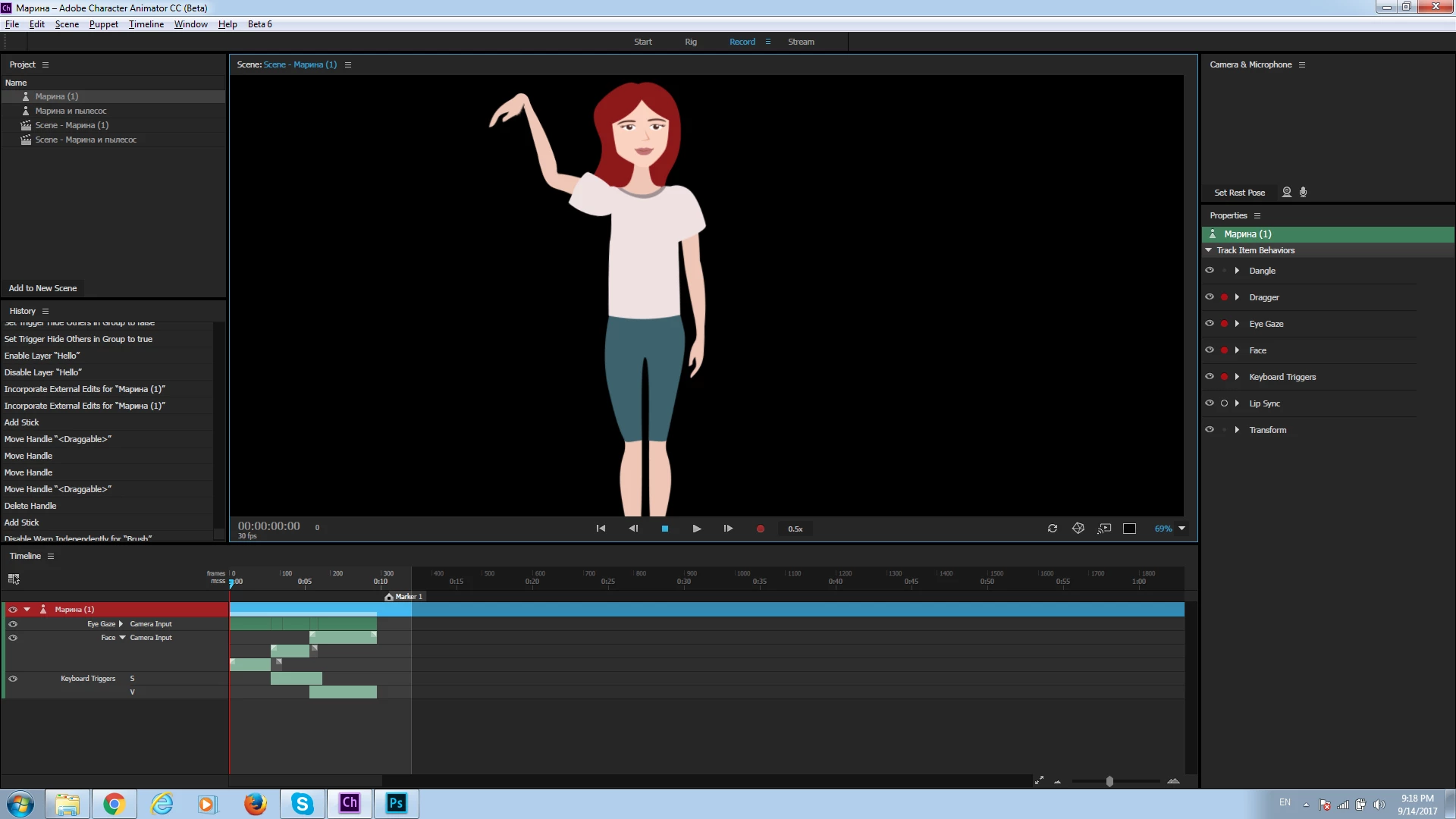Viewport: 1456px width, 819px height.
Task: Click the stream live output icon
Action: pyautogui.click(x=1104, y=529)
